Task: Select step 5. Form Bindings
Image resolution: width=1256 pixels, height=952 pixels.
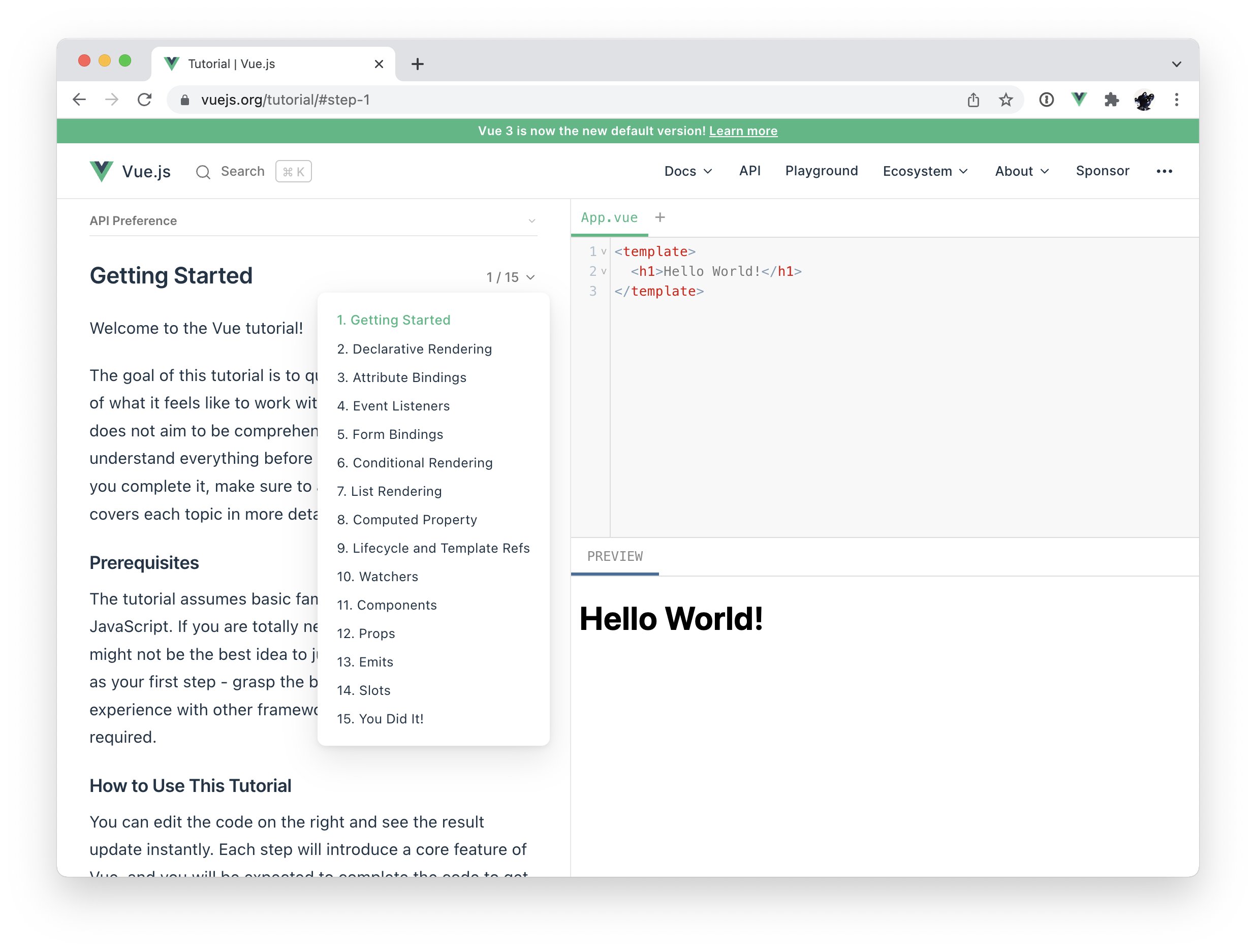Action: click(390, 434)
